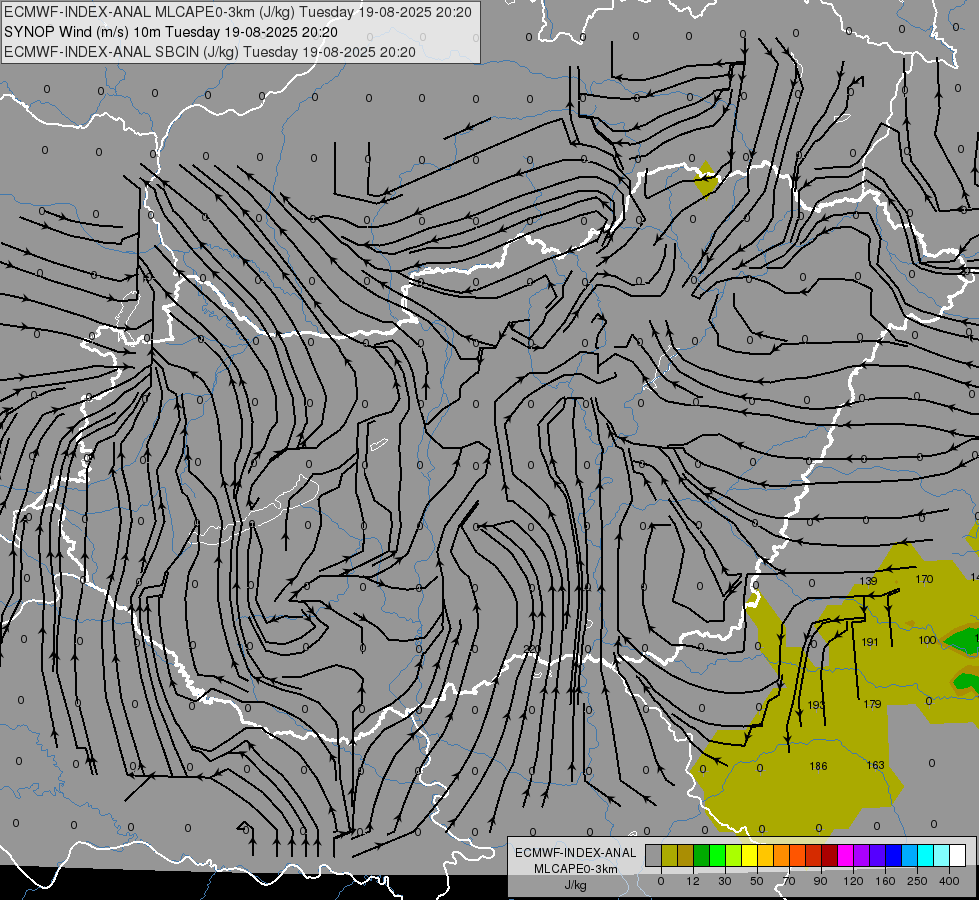Click the magenta legend swatch
Screen dimensions: 979x900
(x=846, y=855)
